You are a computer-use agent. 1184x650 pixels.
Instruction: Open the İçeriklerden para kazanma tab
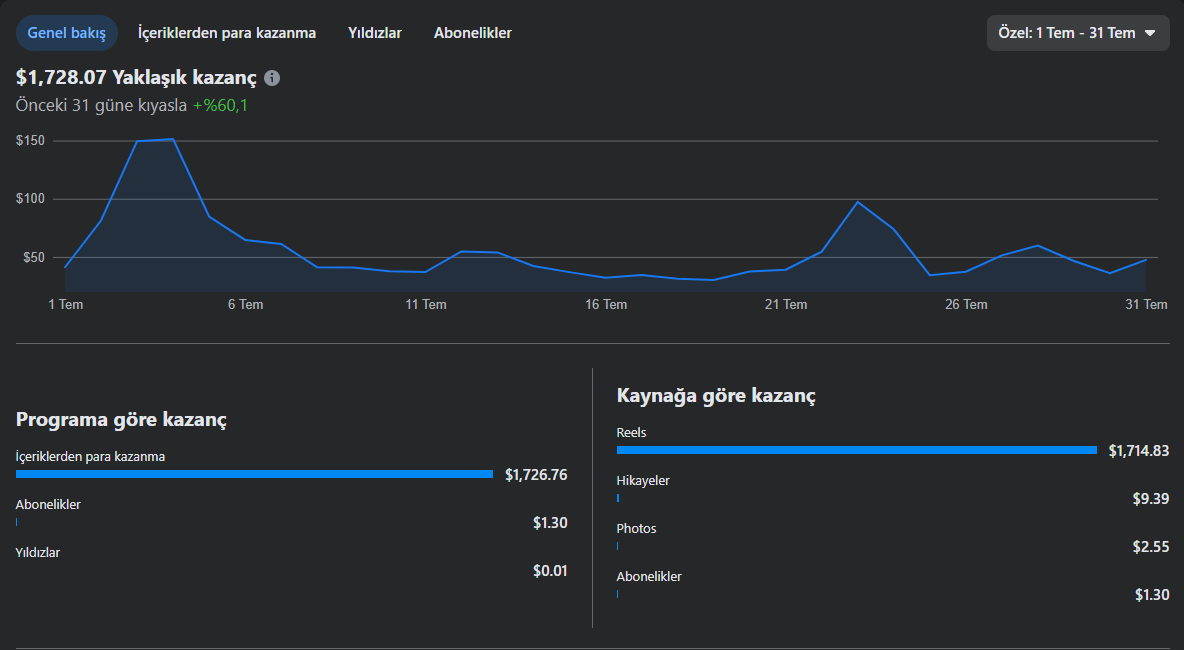point(227,33)
